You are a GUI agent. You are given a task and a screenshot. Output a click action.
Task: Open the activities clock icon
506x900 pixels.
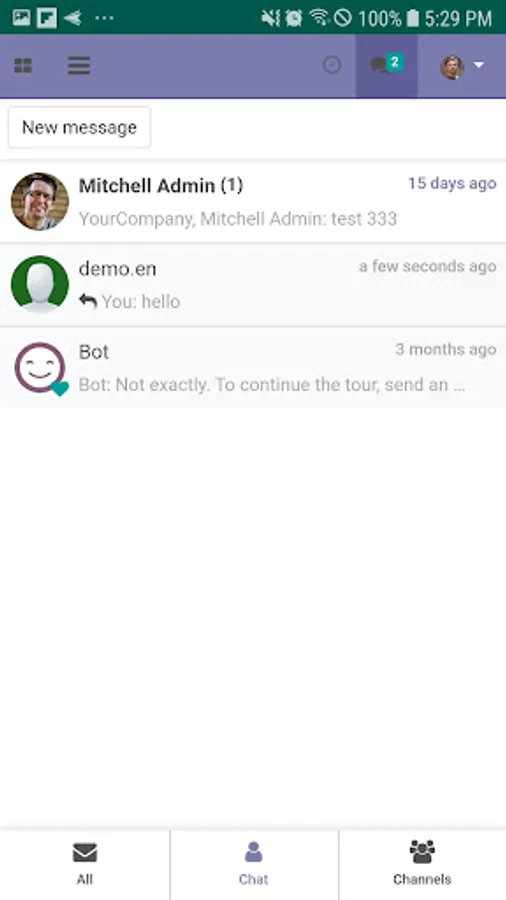(x=332, y=65)
